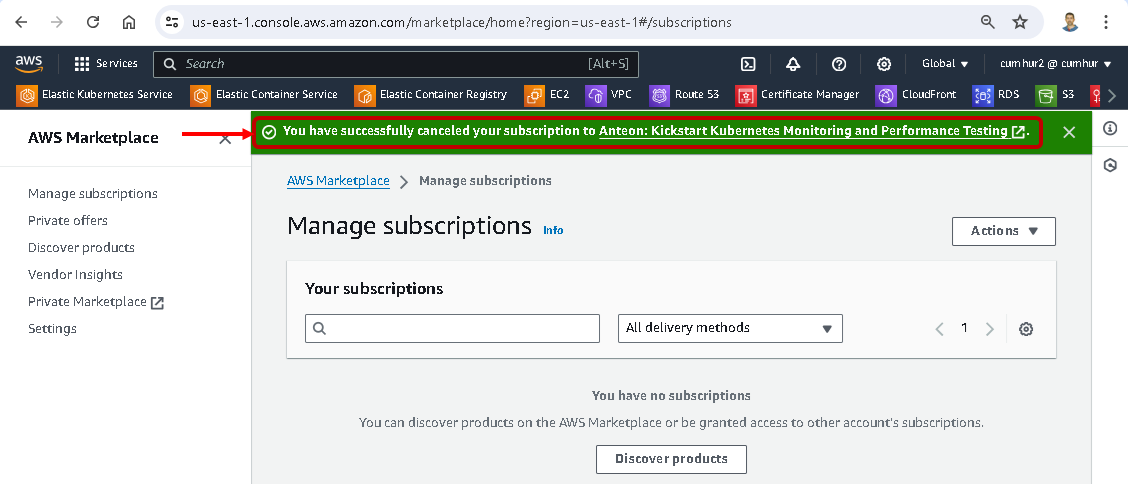The image size is (1128, 484).
Task: Click the subscriptions search field
Action: pos(452,328)
